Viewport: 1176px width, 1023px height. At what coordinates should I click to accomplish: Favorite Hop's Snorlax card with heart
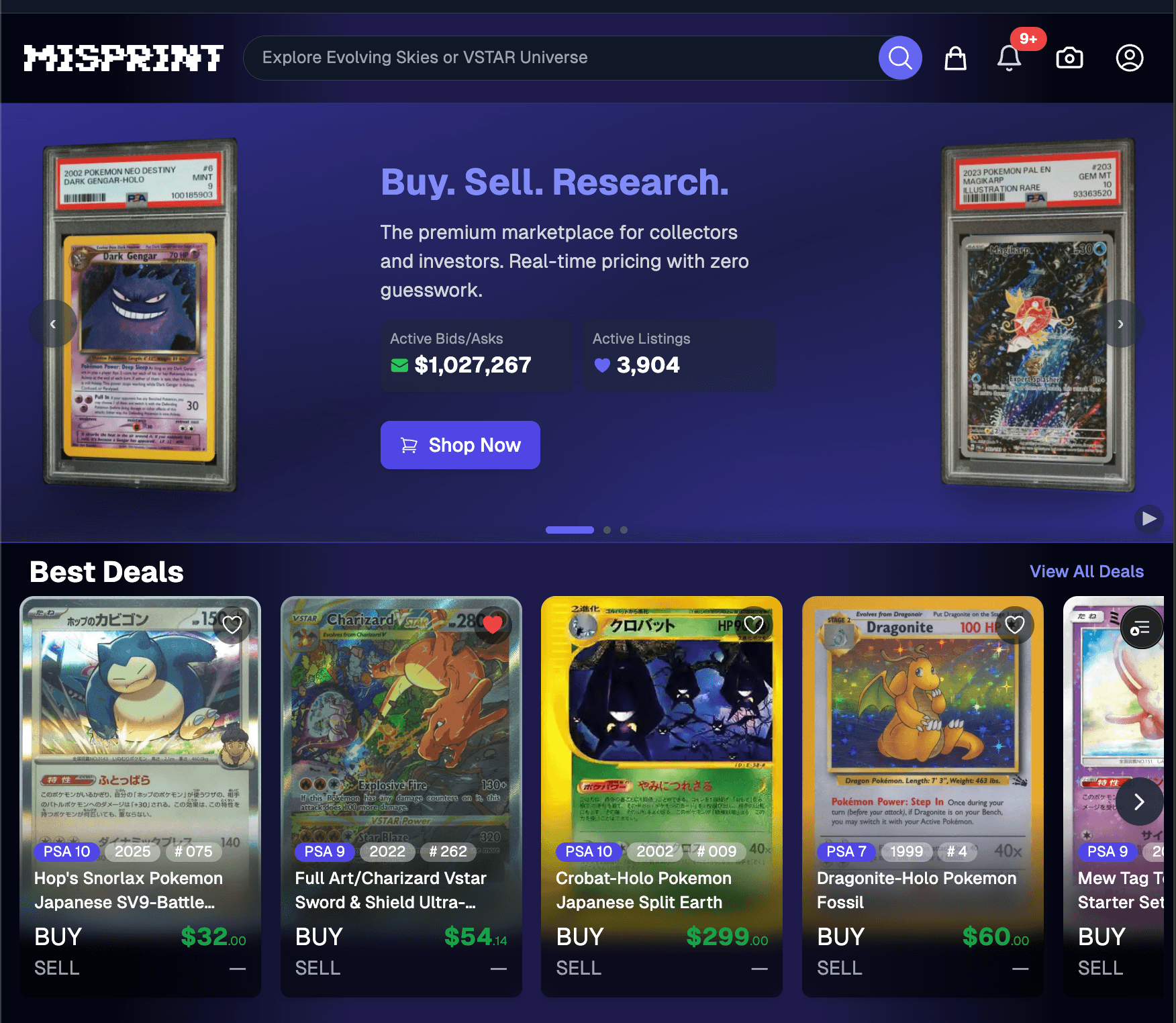[x=232, y=625]
